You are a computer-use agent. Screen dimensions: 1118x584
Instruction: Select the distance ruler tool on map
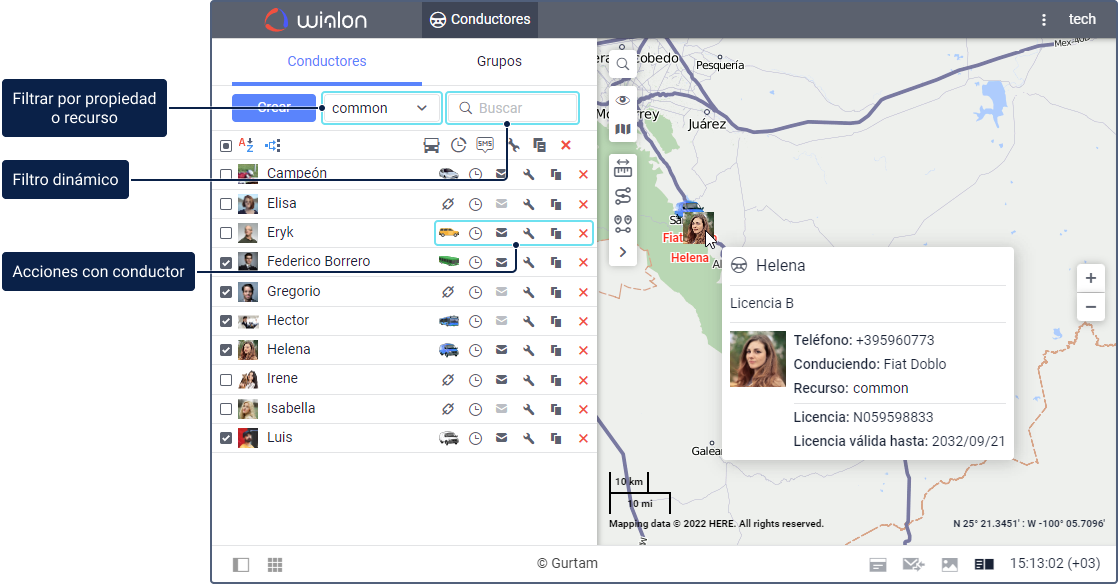(622, 168)
